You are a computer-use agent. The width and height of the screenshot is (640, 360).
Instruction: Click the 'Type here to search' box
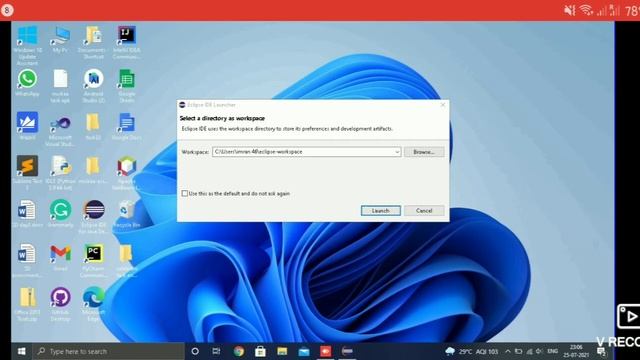109,351
